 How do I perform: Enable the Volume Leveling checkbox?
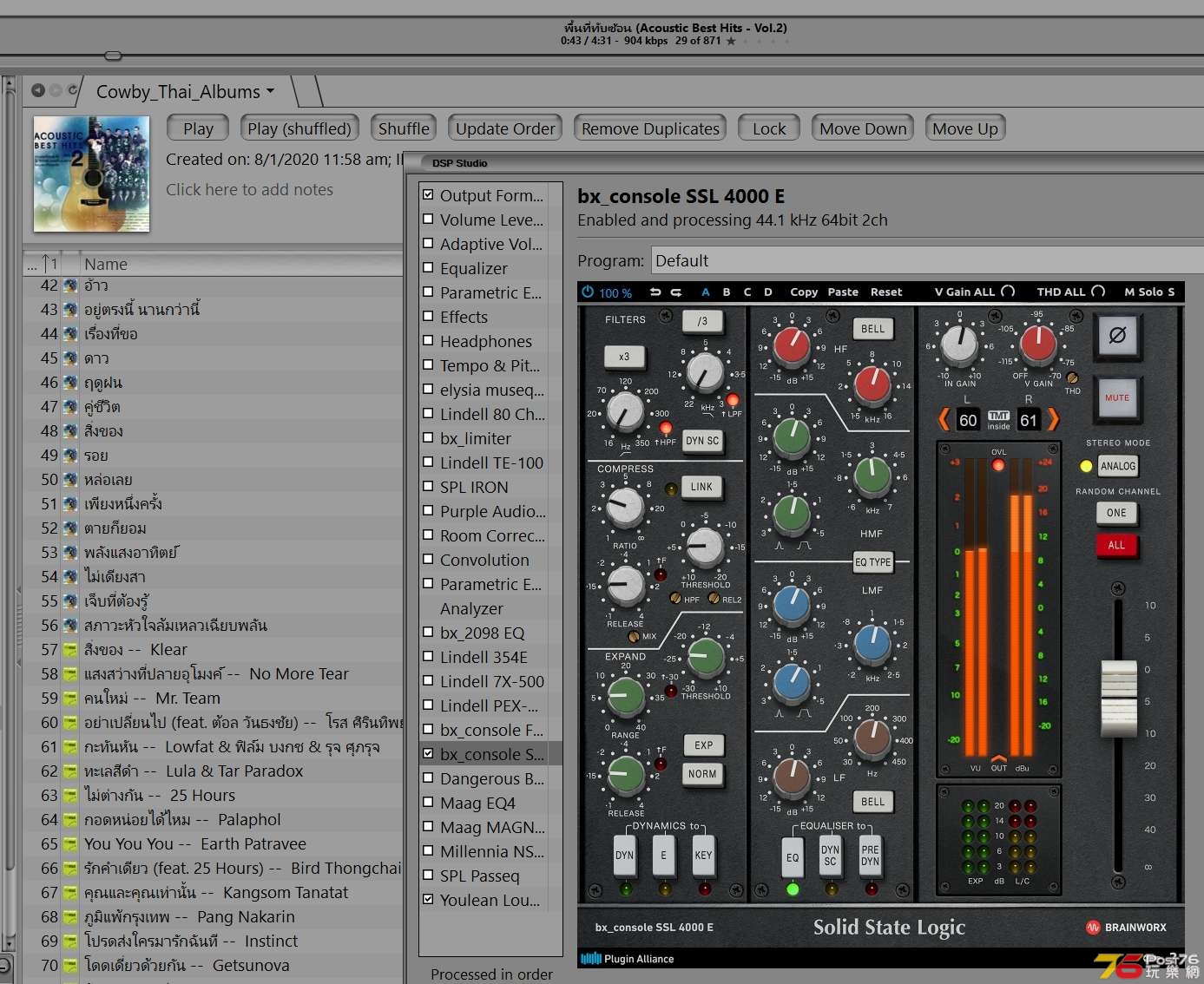(428, 219)
